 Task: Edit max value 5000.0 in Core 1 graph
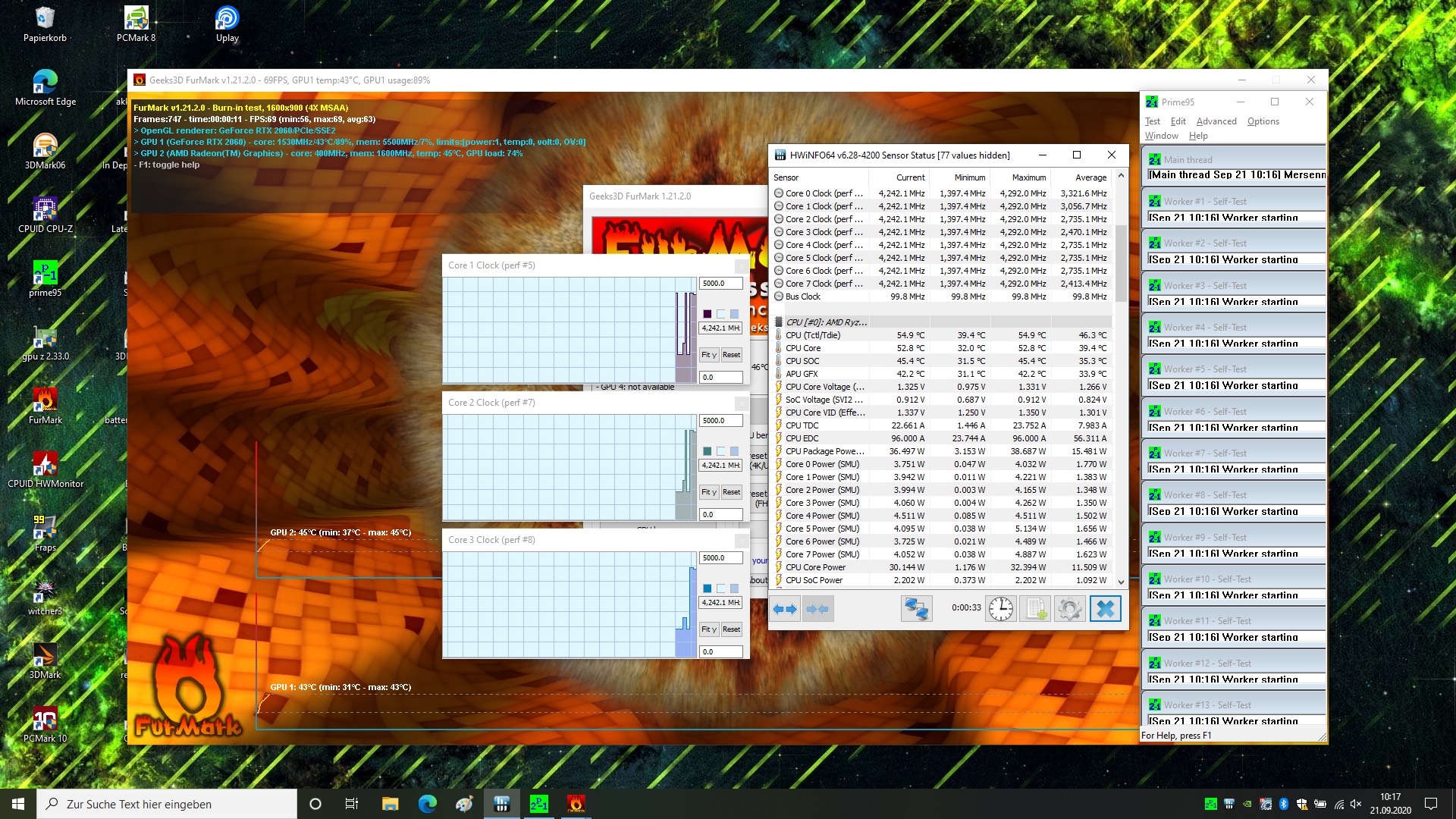pos(720,284)
